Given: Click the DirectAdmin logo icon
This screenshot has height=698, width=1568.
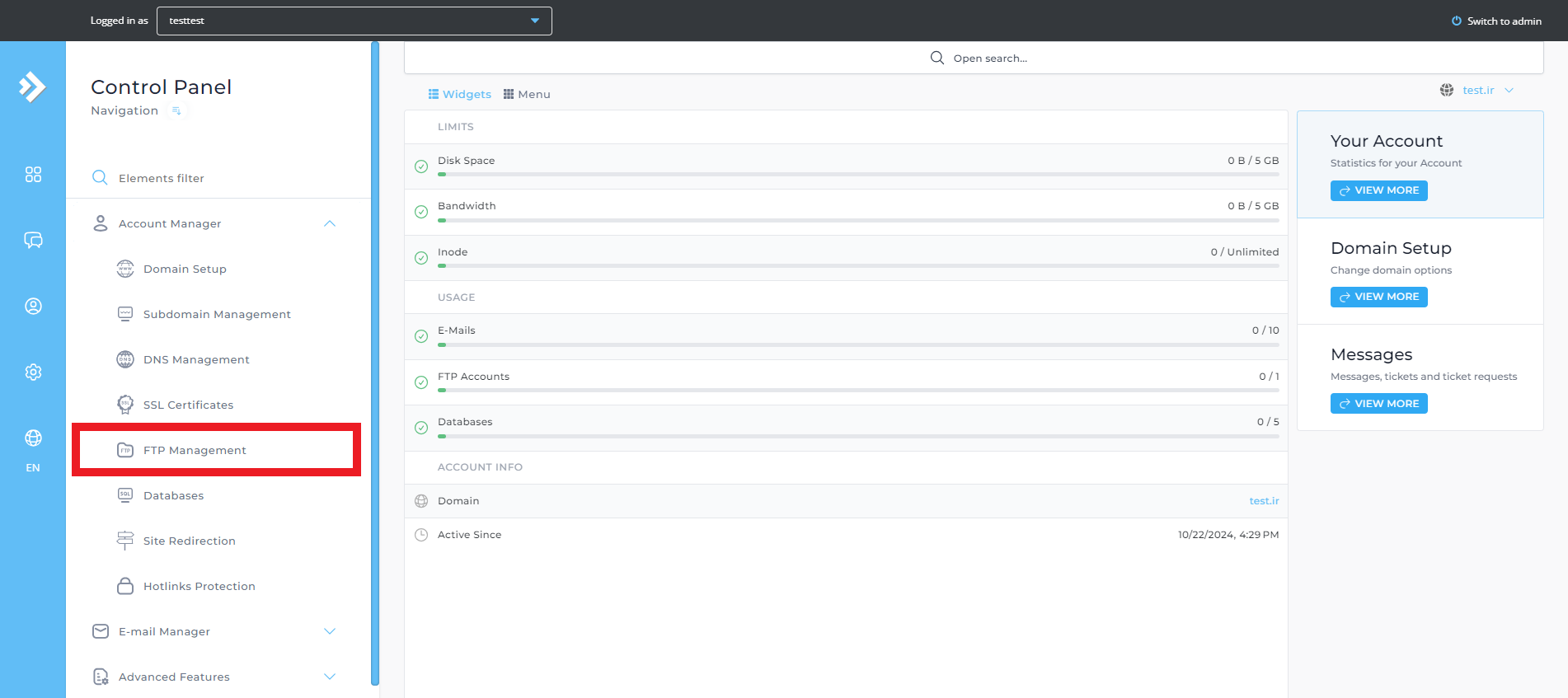Looking at the screenshot, I should [x=32, y=87].
